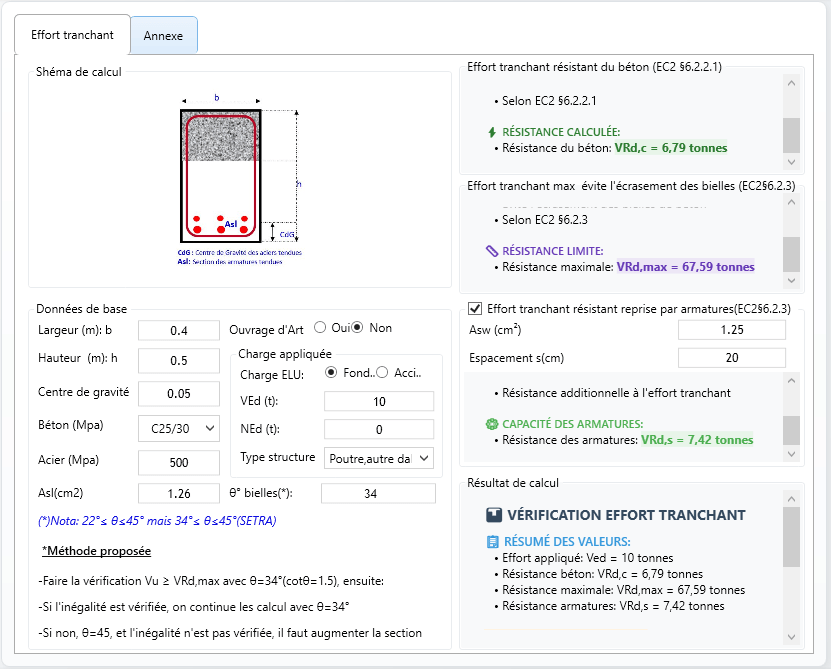Click the Espacement s spacing field
Screen dimensions: 831x669
[732, 356]
